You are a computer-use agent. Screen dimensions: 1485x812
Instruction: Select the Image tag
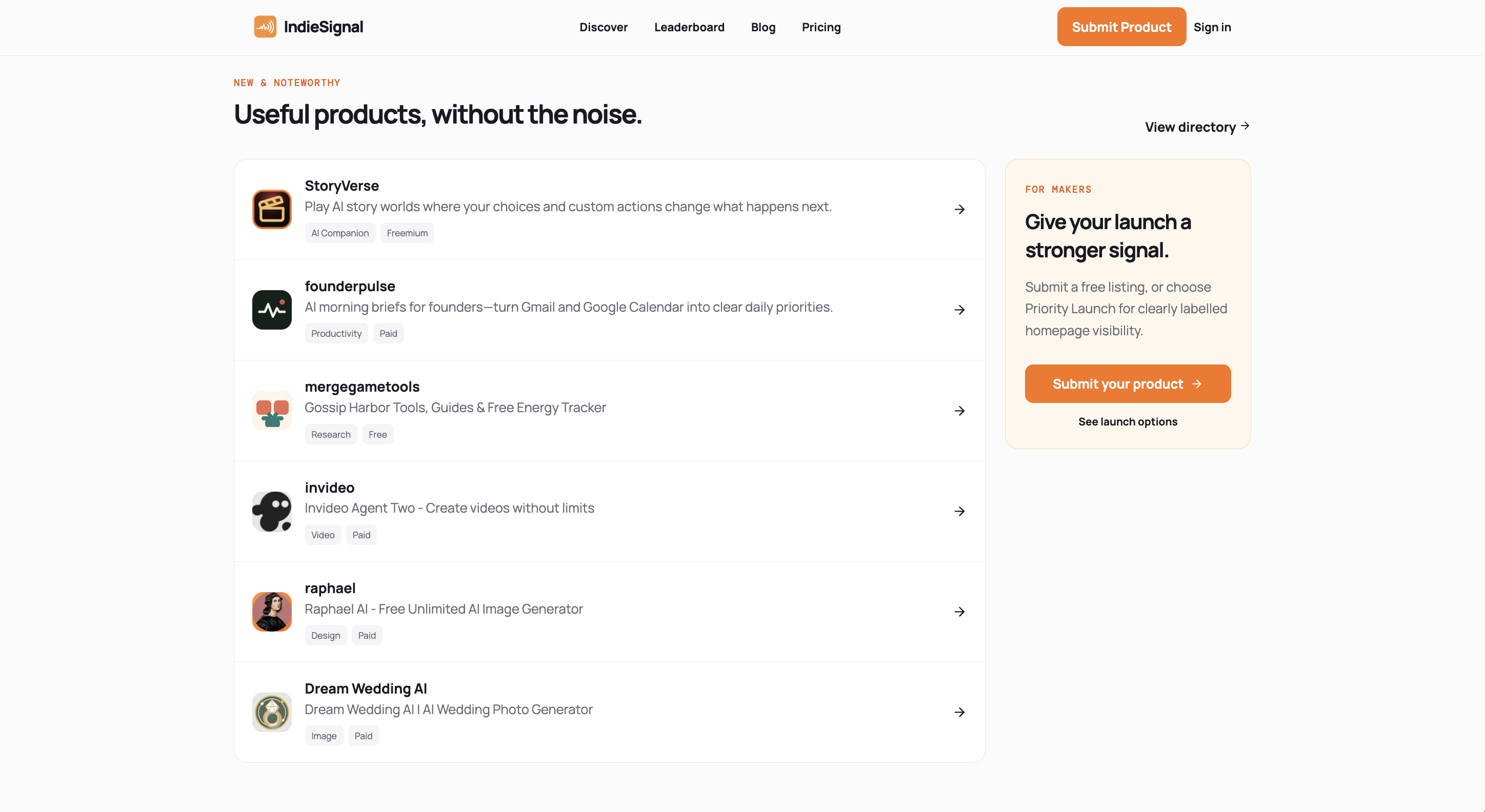pyautogui.click(x=324, y=736)
